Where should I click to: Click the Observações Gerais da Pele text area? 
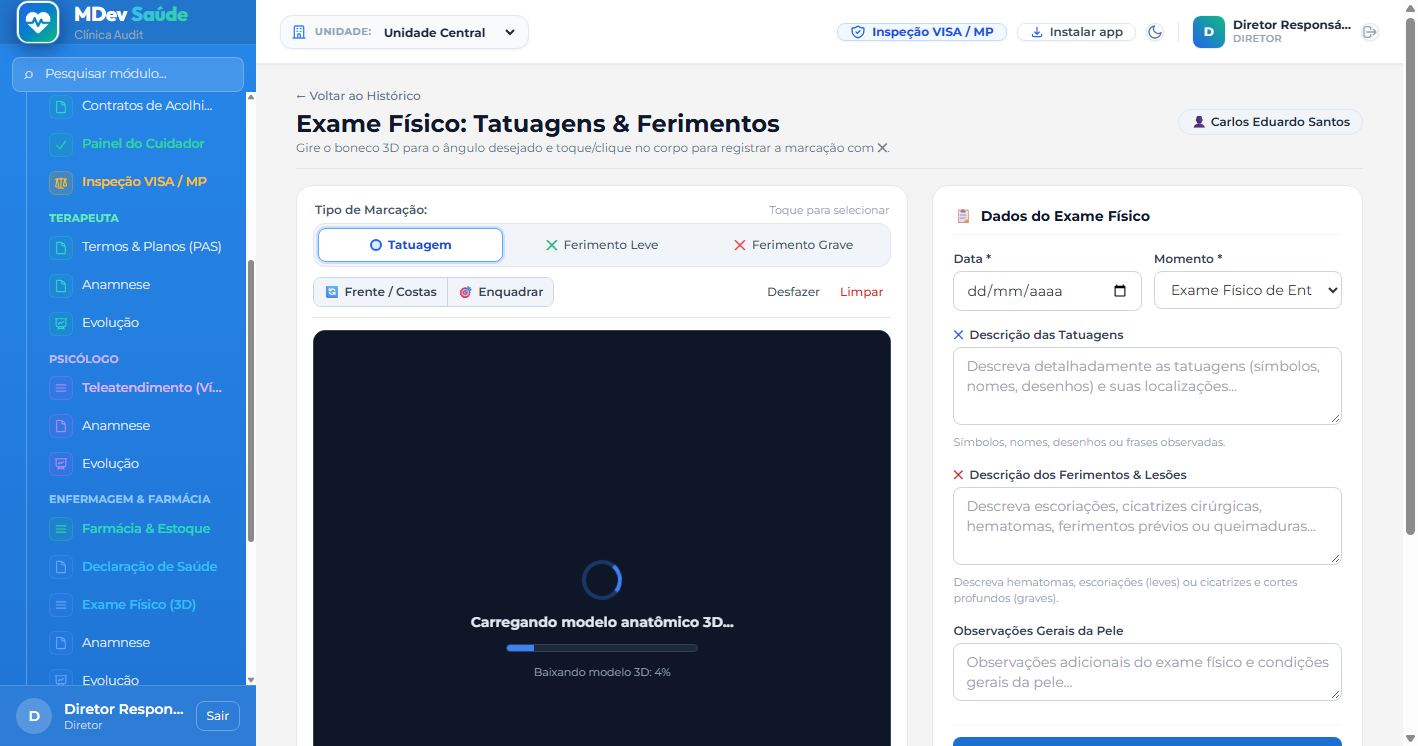(x=1147, y=672)
